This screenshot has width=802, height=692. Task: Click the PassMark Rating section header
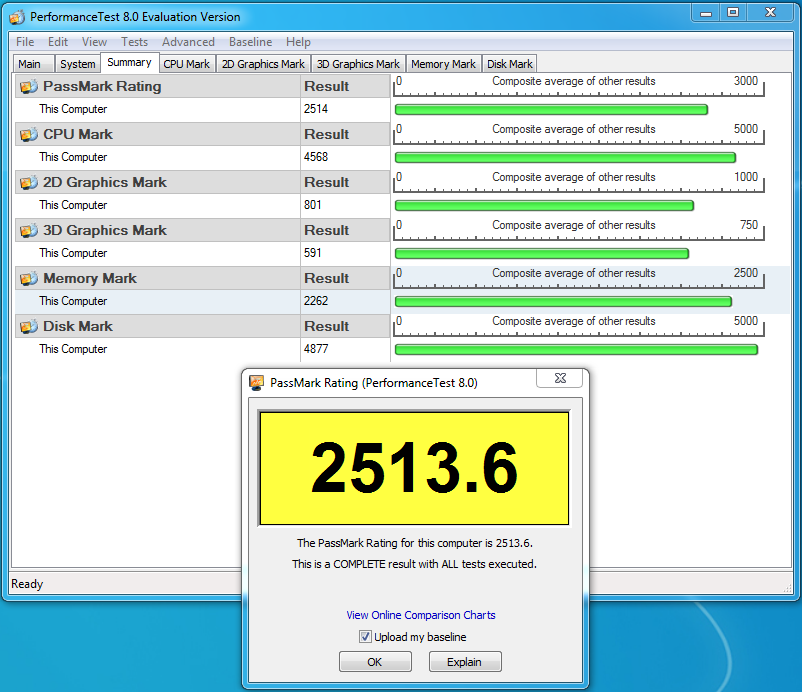click(158, 86)
